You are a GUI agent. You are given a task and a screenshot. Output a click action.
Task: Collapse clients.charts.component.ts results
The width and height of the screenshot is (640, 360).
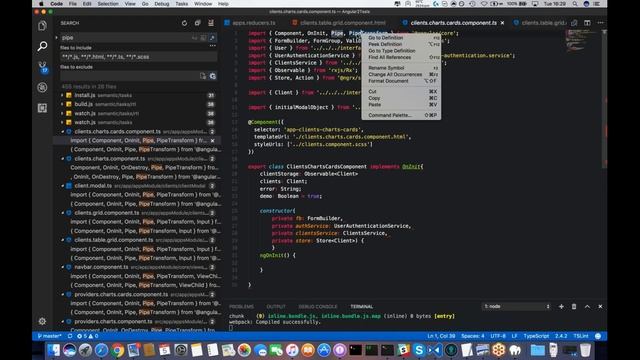62,158
